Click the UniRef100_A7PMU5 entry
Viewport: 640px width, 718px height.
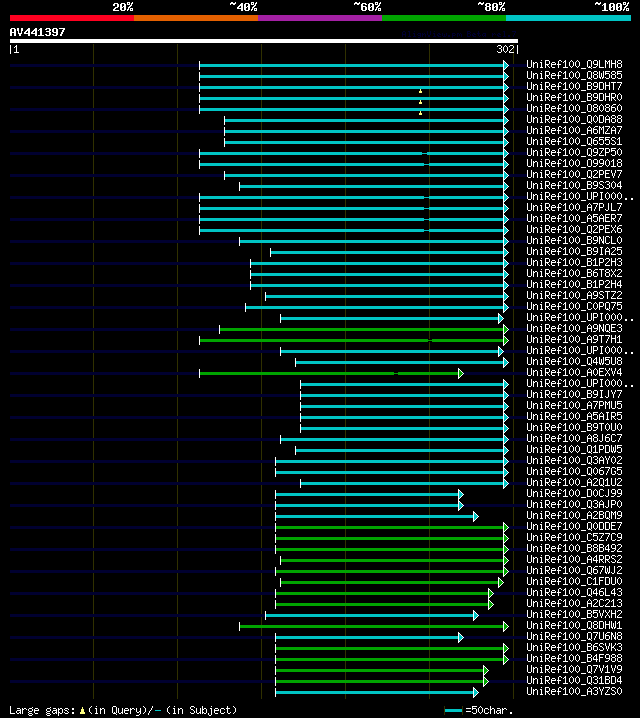coord(574,405)
